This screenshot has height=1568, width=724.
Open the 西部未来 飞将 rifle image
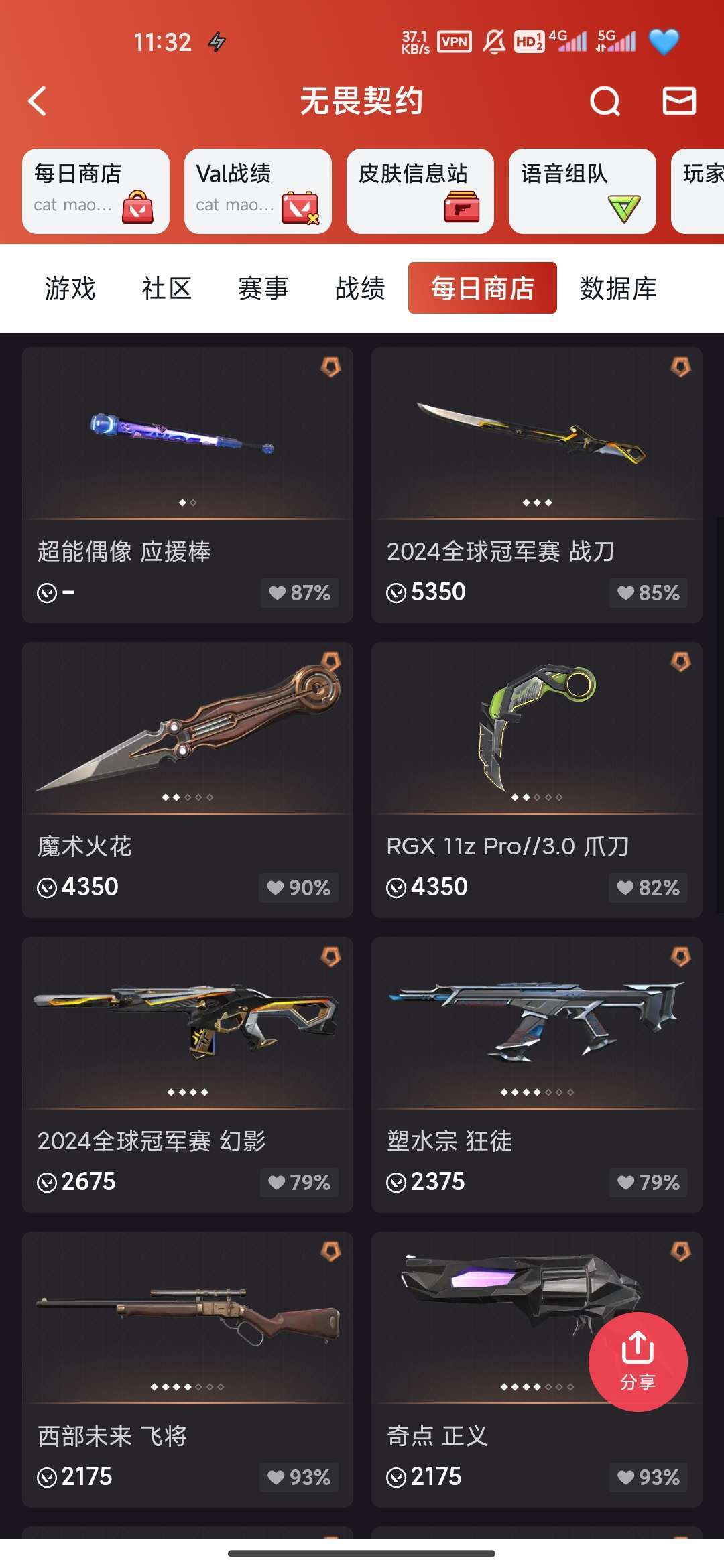click(188, 1318)
